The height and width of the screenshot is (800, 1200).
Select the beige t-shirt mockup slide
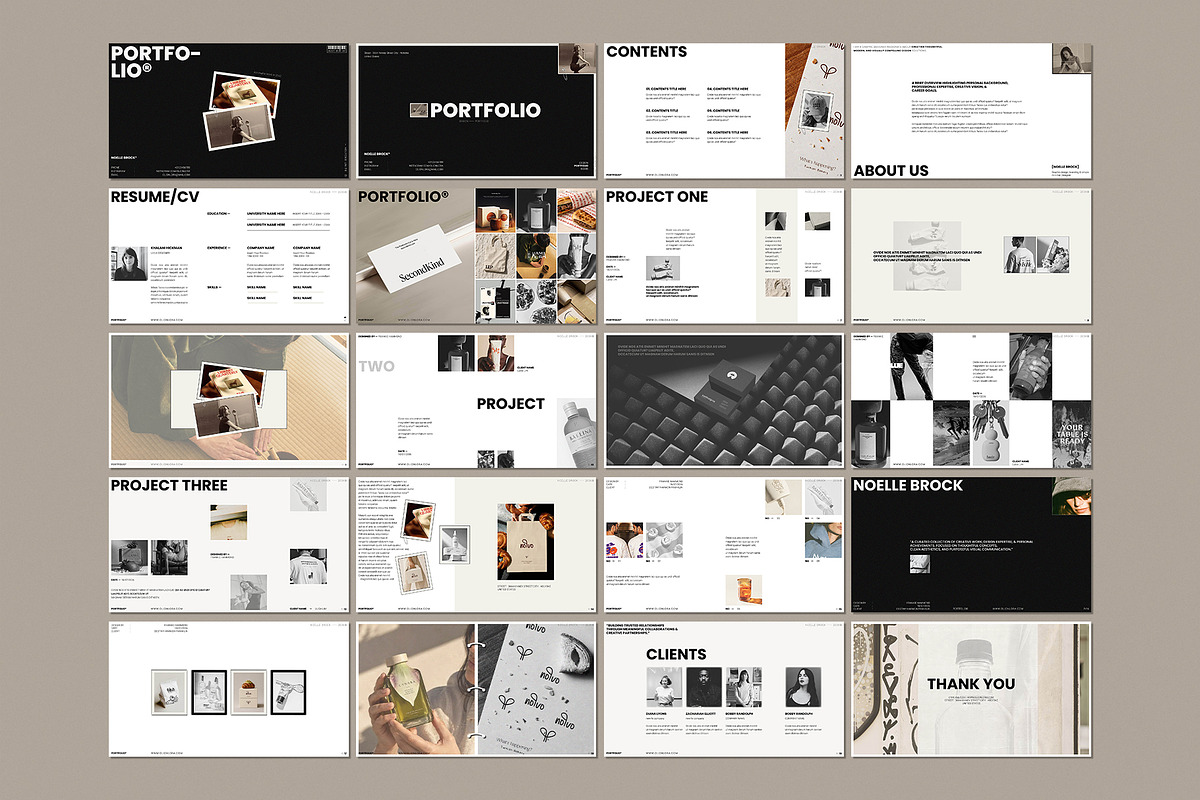coord(972,255)
